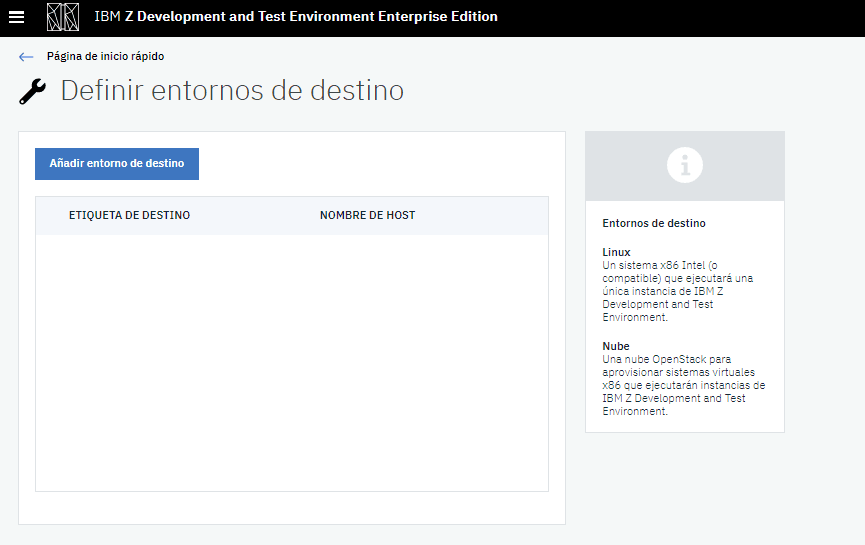This screenshot has width=865, height=545.
Task: Click the Definir entornos de destino heading
Action: (232, 91)
